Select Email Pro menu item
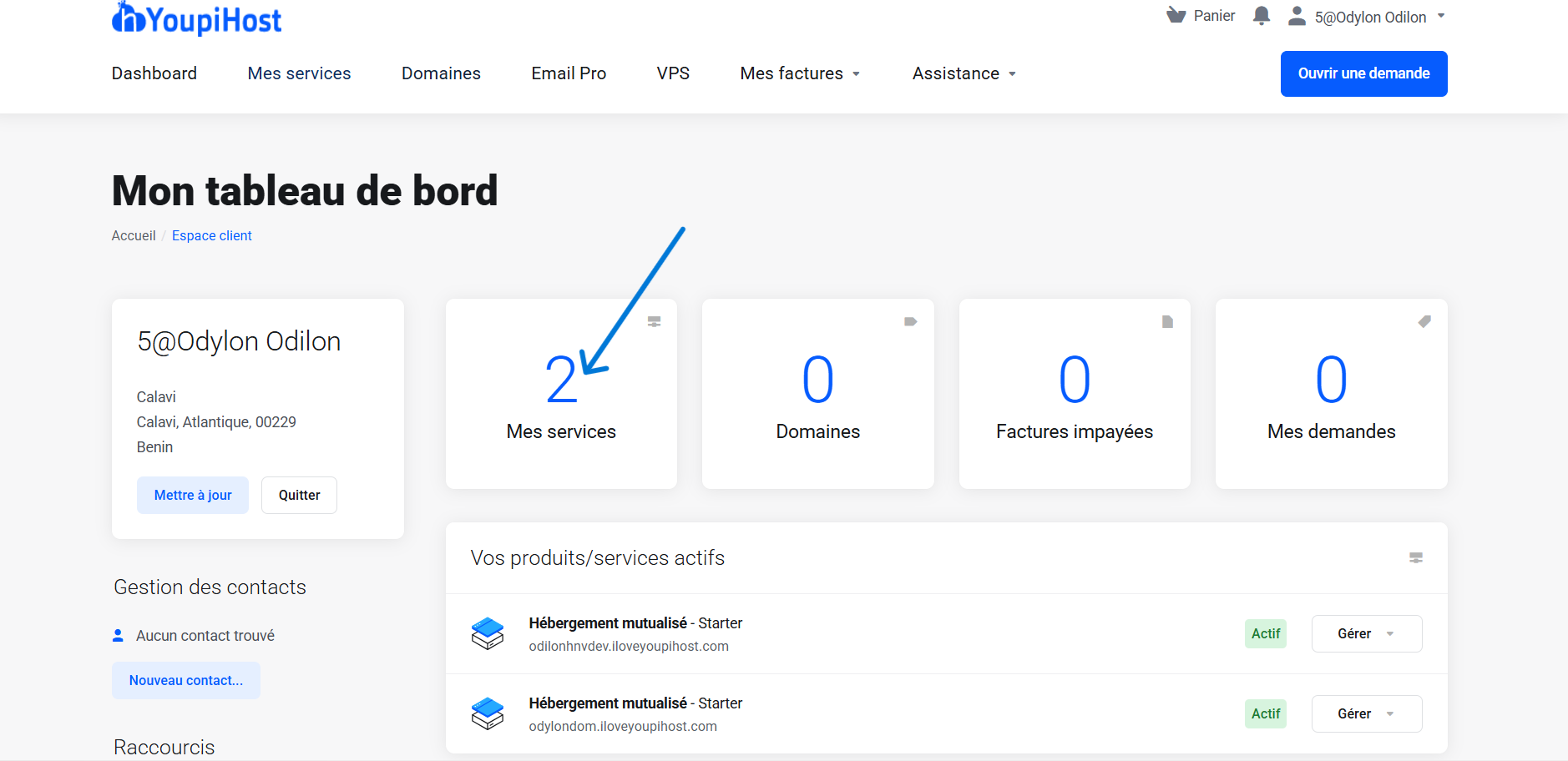The image size is (1568, 761). [x=569, y=73]
